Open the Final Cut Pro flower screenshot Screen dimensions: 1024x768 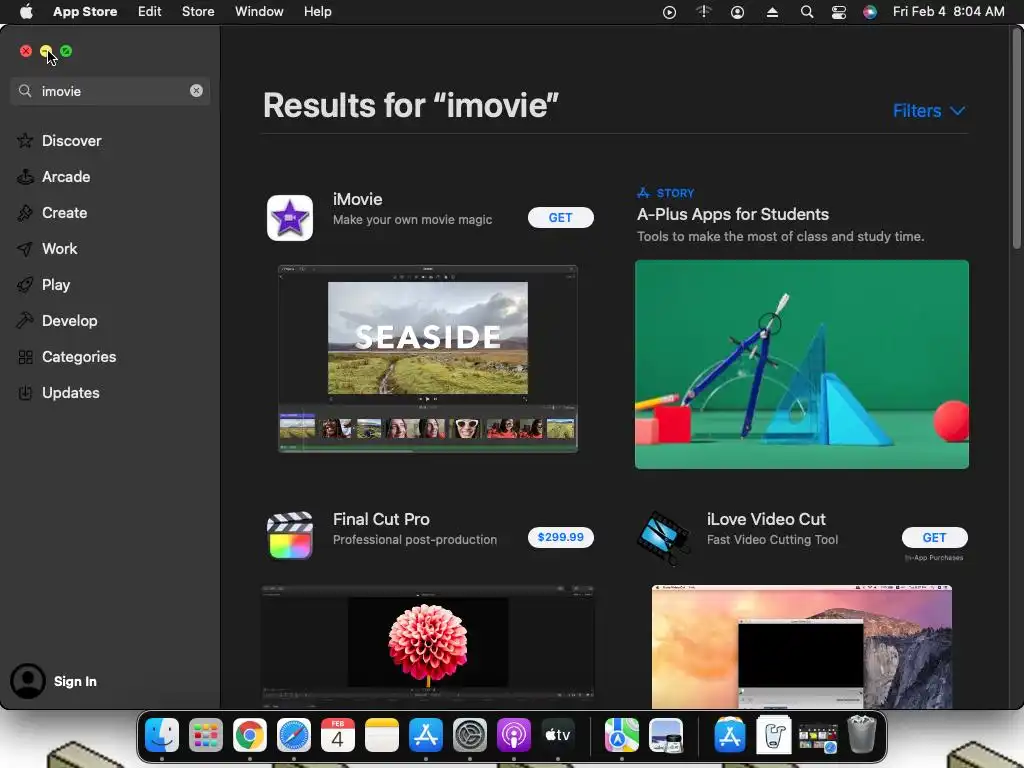click(x=428, y=647)
